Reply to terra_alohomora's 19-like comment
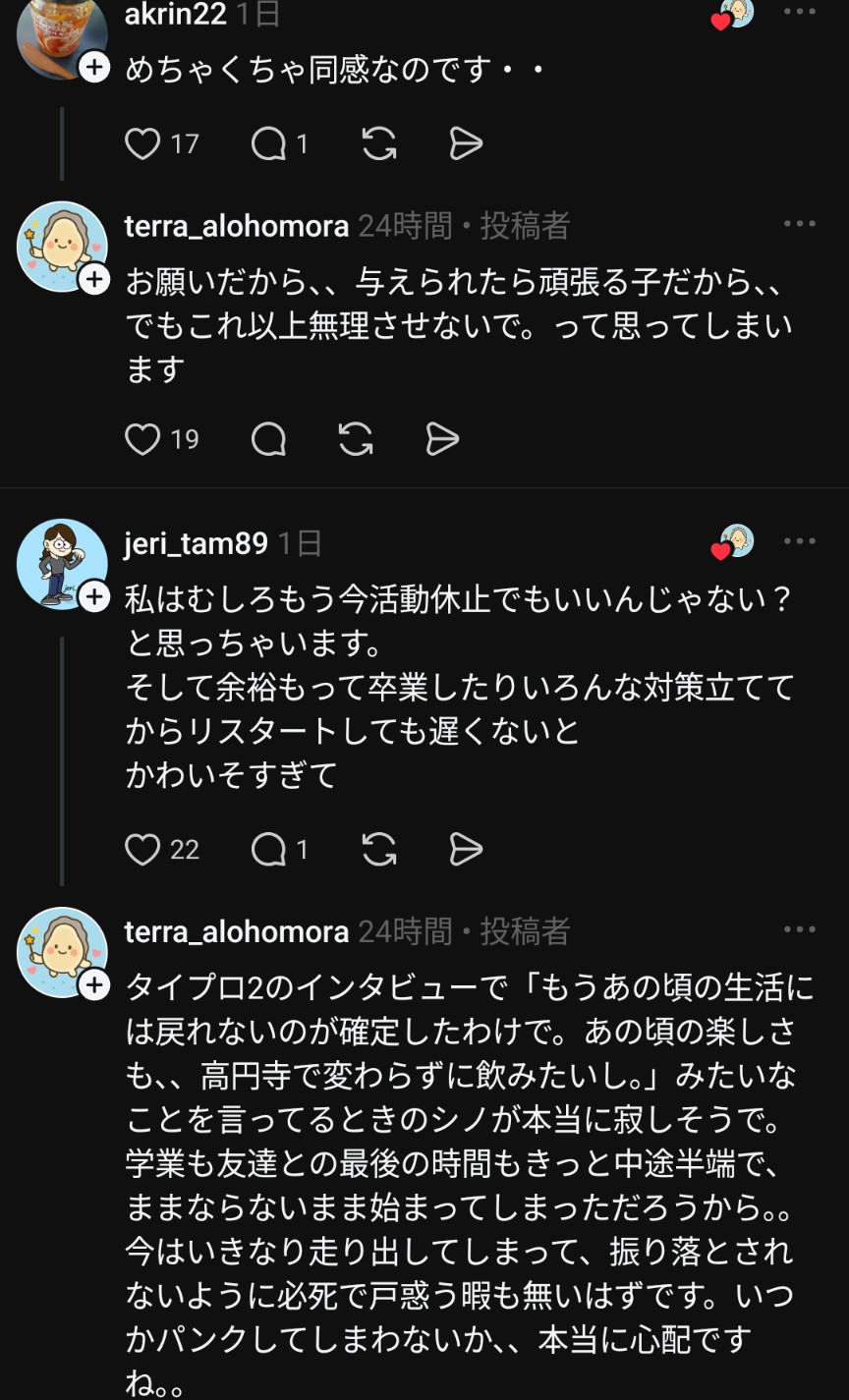 [x=268, y=439]
